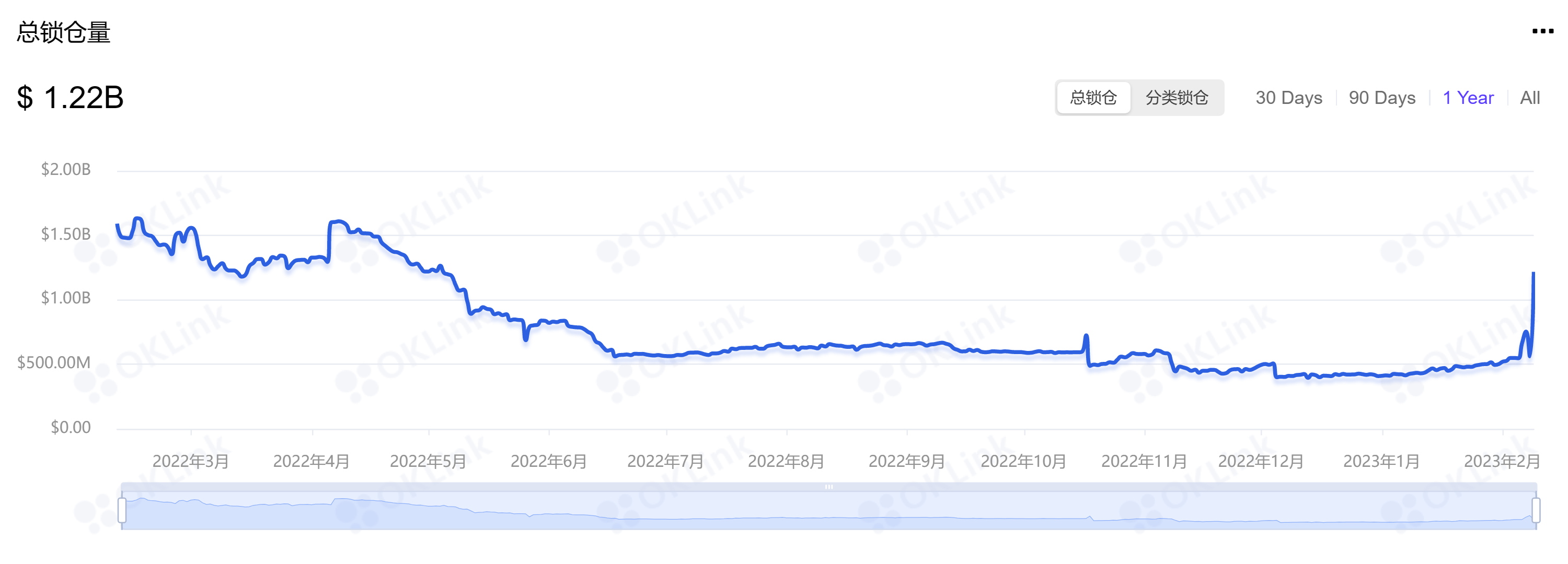The height and width of the screenshot is (564, 1568).
Task: Select the 总锁仓 view toggle
Action: 1093,97
